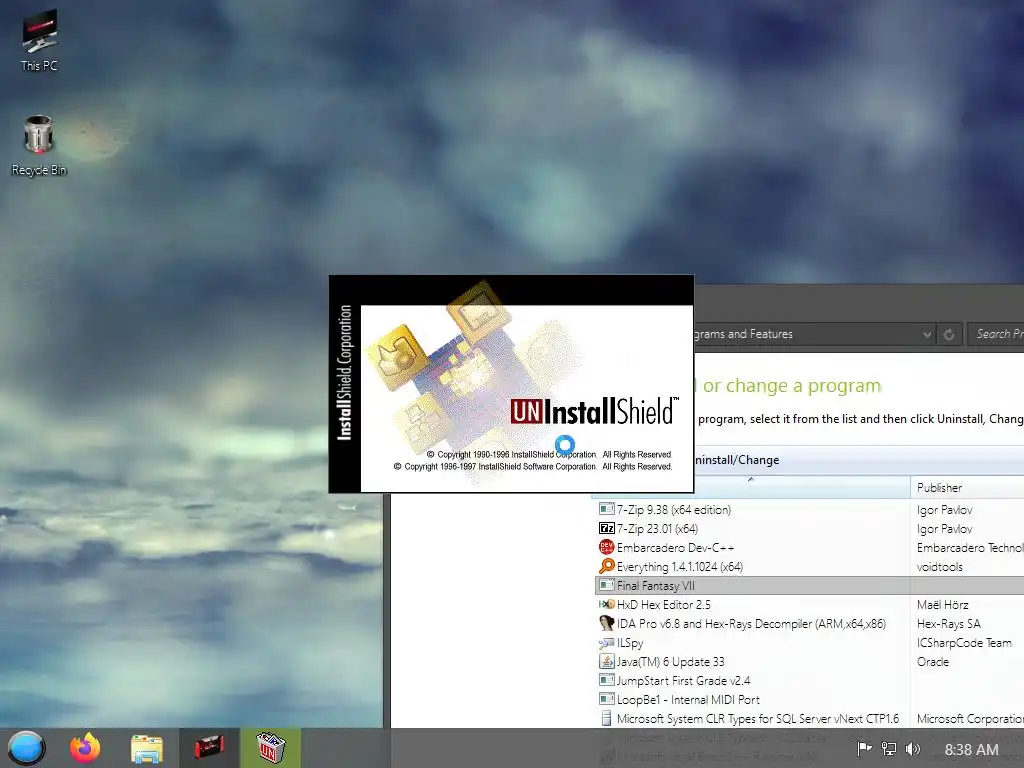The image size is (1024, 768).
Task: Open the network icon in system tray
Action: click(x=889, y=749)
